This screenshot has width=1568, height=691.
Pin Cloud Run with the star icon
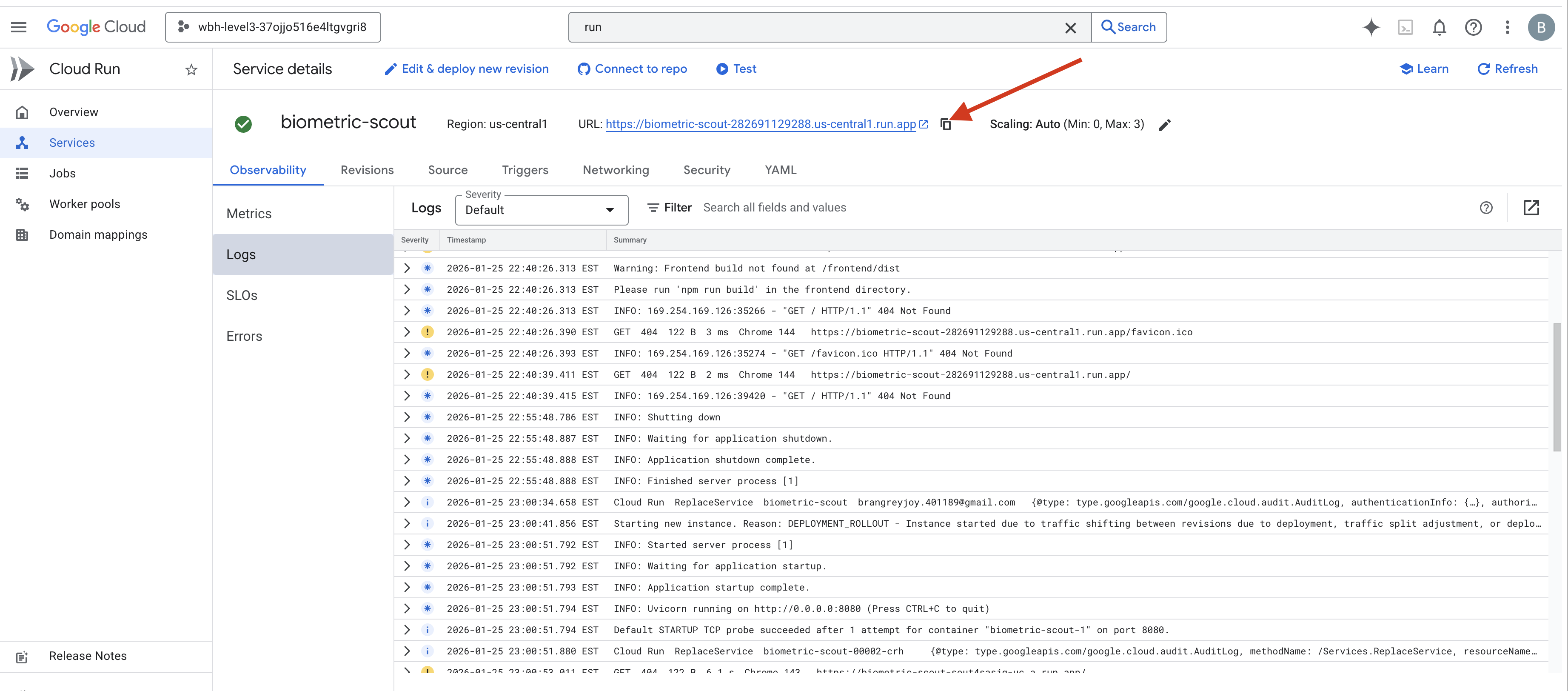pos(191,69)
